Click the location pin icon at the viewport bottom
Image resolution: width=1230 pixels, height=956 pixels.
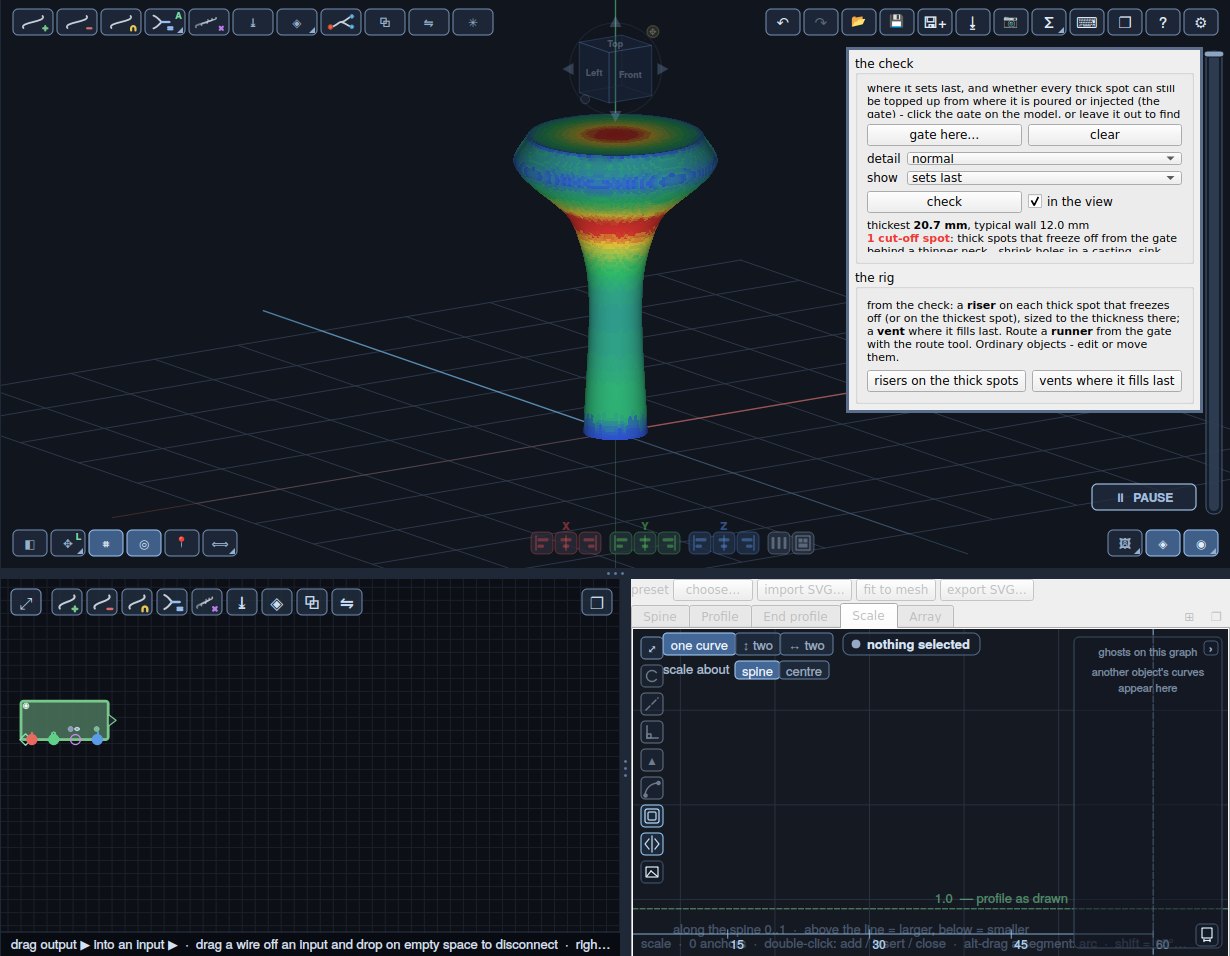182,543
